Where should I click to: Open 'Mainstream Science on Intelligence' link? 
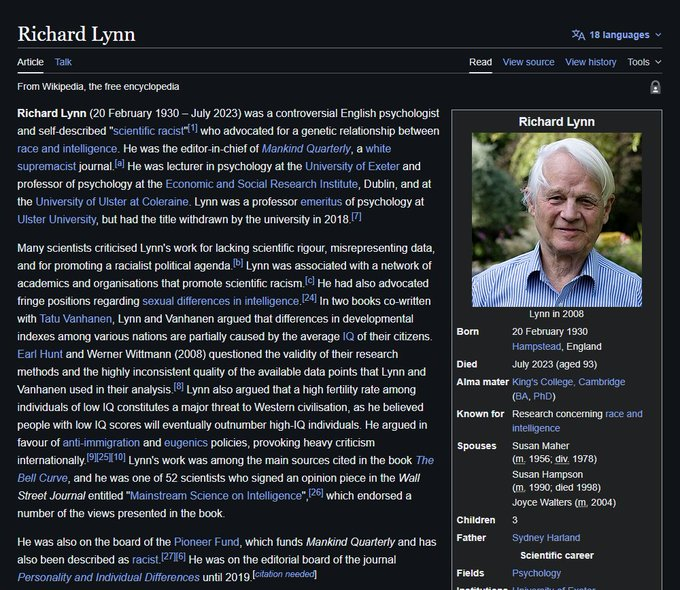(x=216, y=496)
